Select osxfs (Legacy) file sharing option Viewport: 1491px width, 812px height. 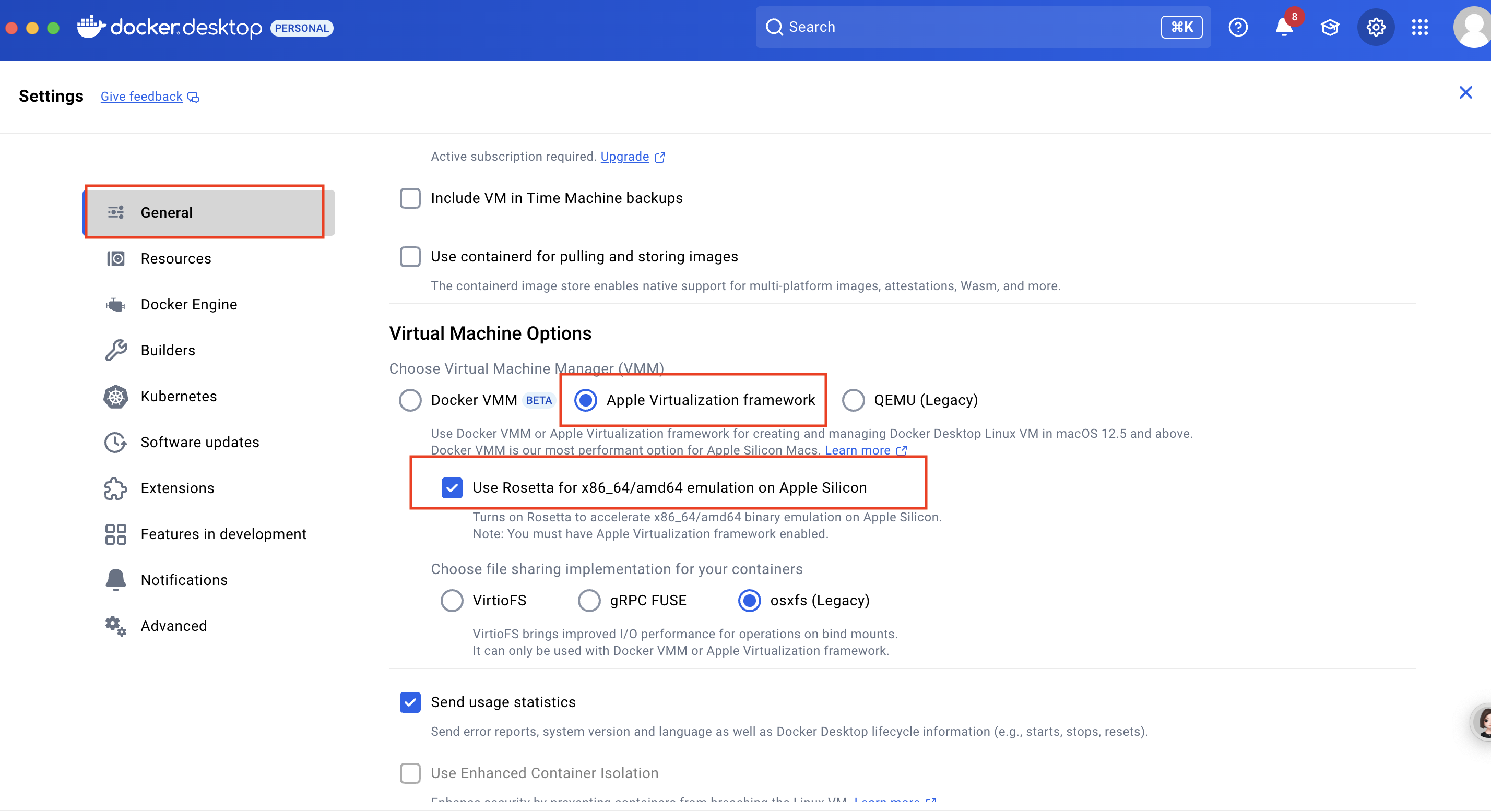click(750, 600)
